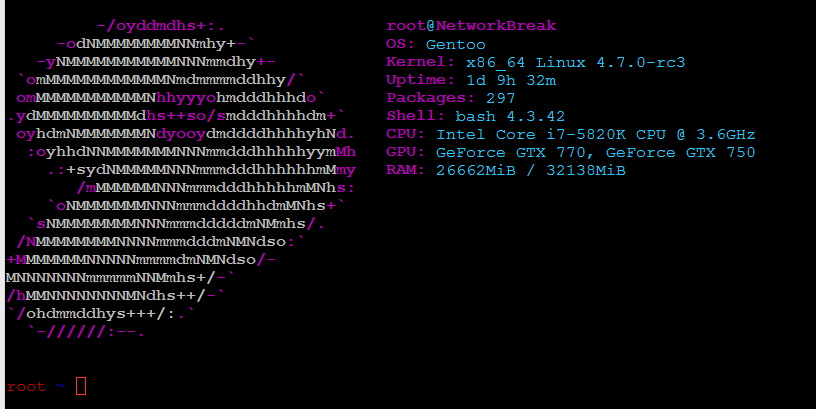Viewport: 816px width, 409px height.
Task: Click the Kernel value 'x86_64 Linux 4.7.0-rc3'
Action: click(576, 62)
